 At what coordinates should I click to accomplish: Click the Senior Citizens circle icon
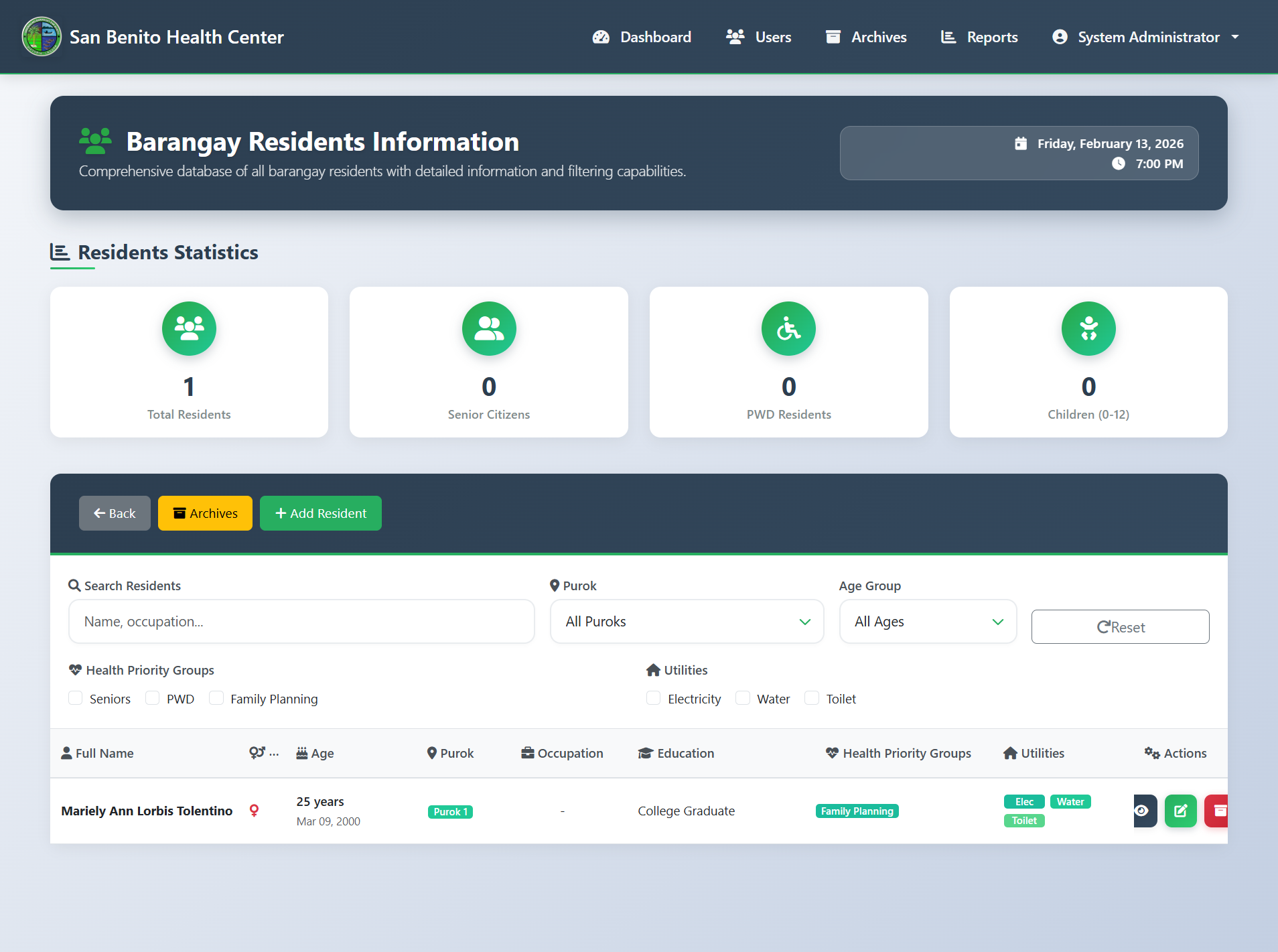coord(489,328)
